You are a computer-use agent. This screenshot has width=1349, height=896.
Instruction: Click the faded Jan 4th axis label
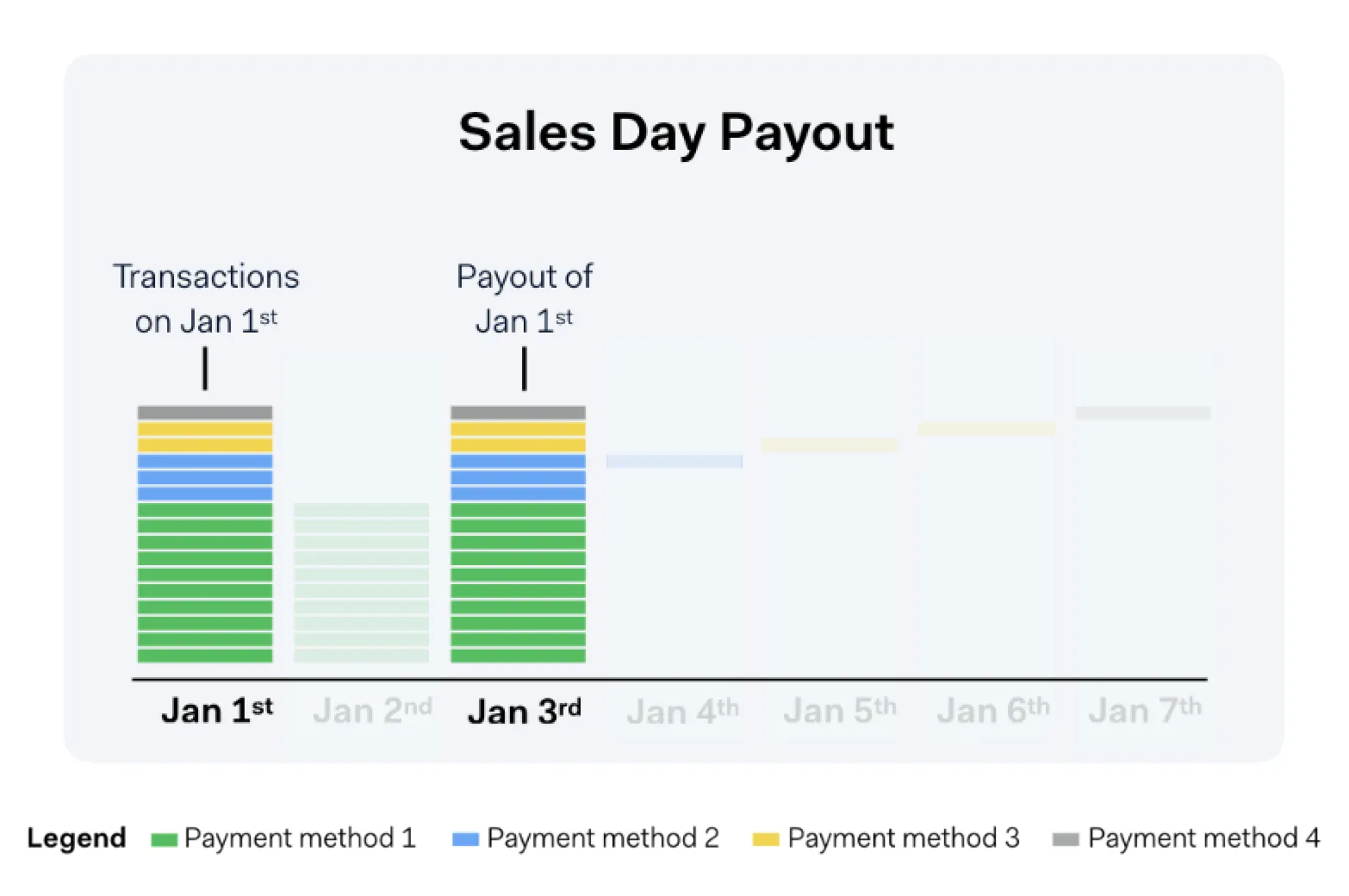pyautogui.click(x=682, y=712)
